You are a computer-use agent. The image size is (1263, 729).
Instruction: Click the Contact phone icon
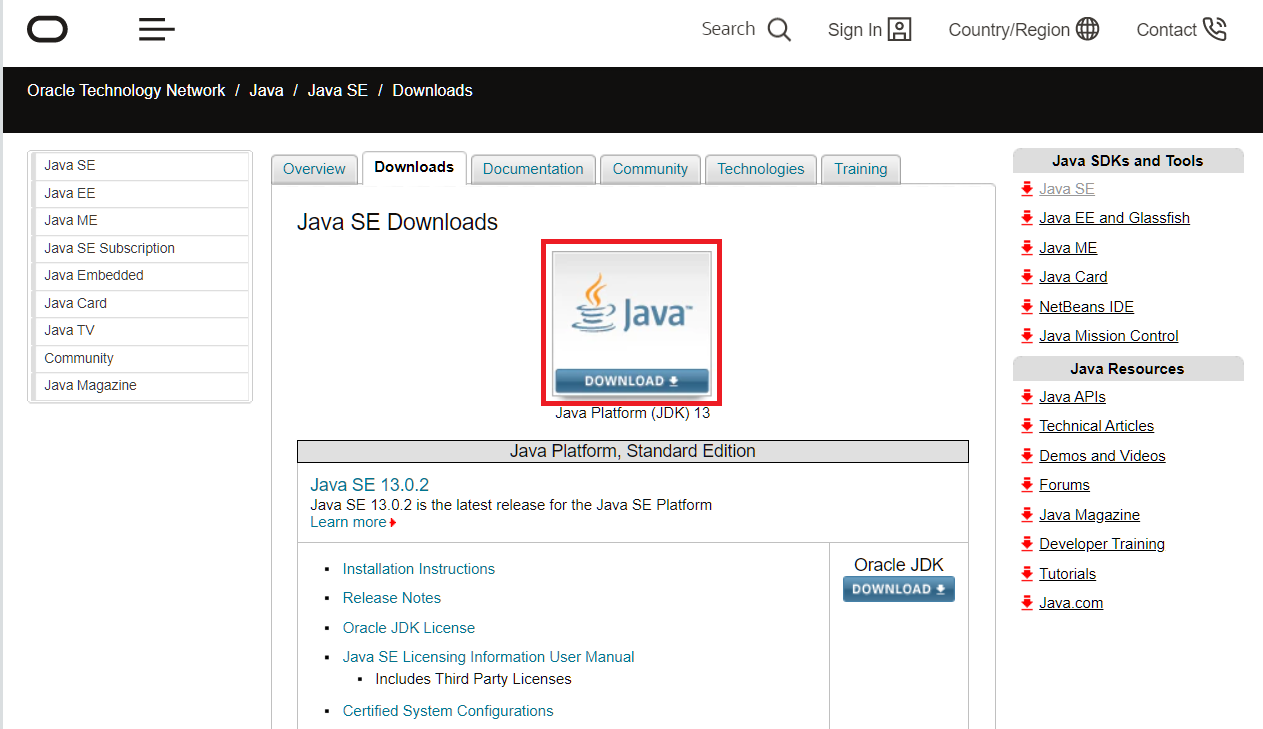[1216, 29]
